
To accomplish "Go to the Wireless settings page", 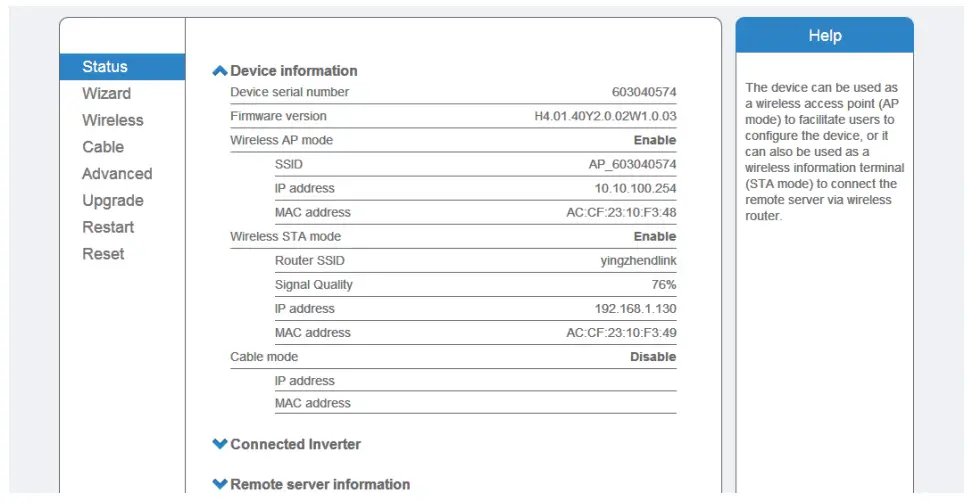I will [x=112, y=120].
